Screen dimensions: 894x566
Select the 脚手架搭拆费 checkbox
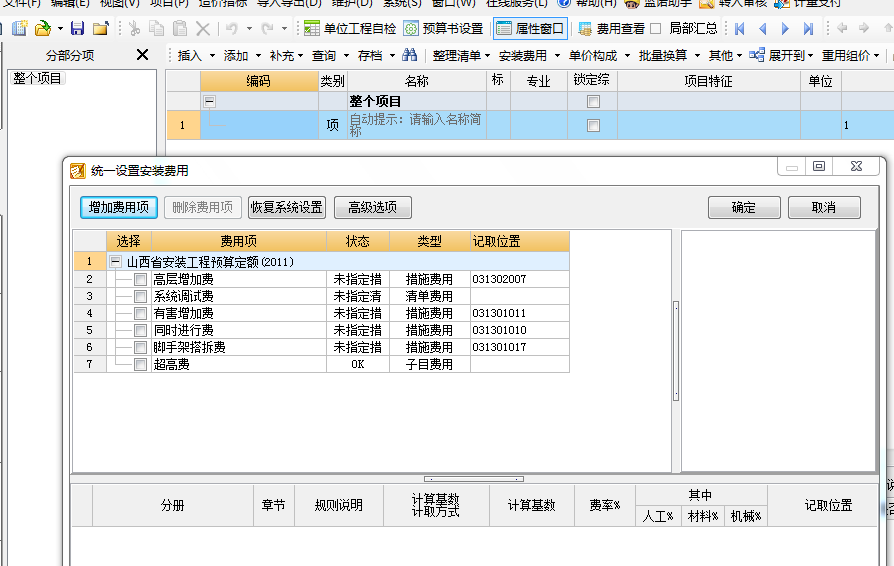(x=140, y=347)
